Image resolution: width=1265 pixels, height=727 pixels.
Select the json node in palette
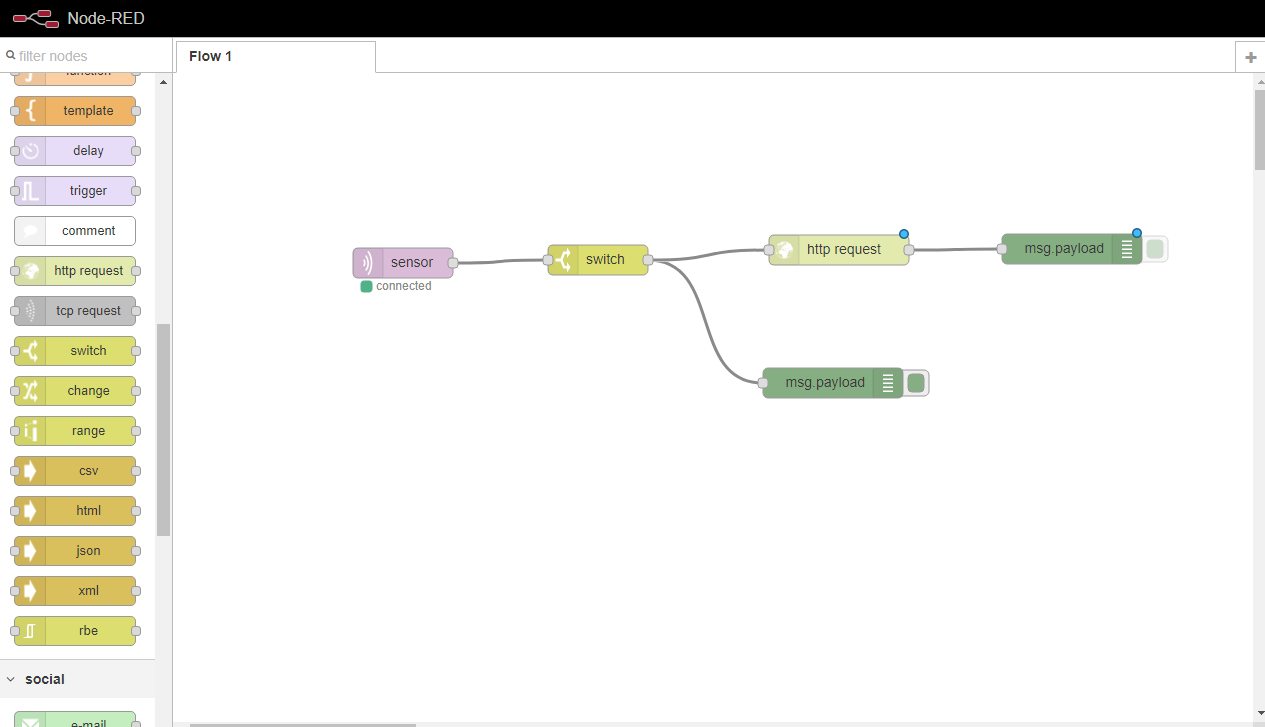(x=75, y=551)
